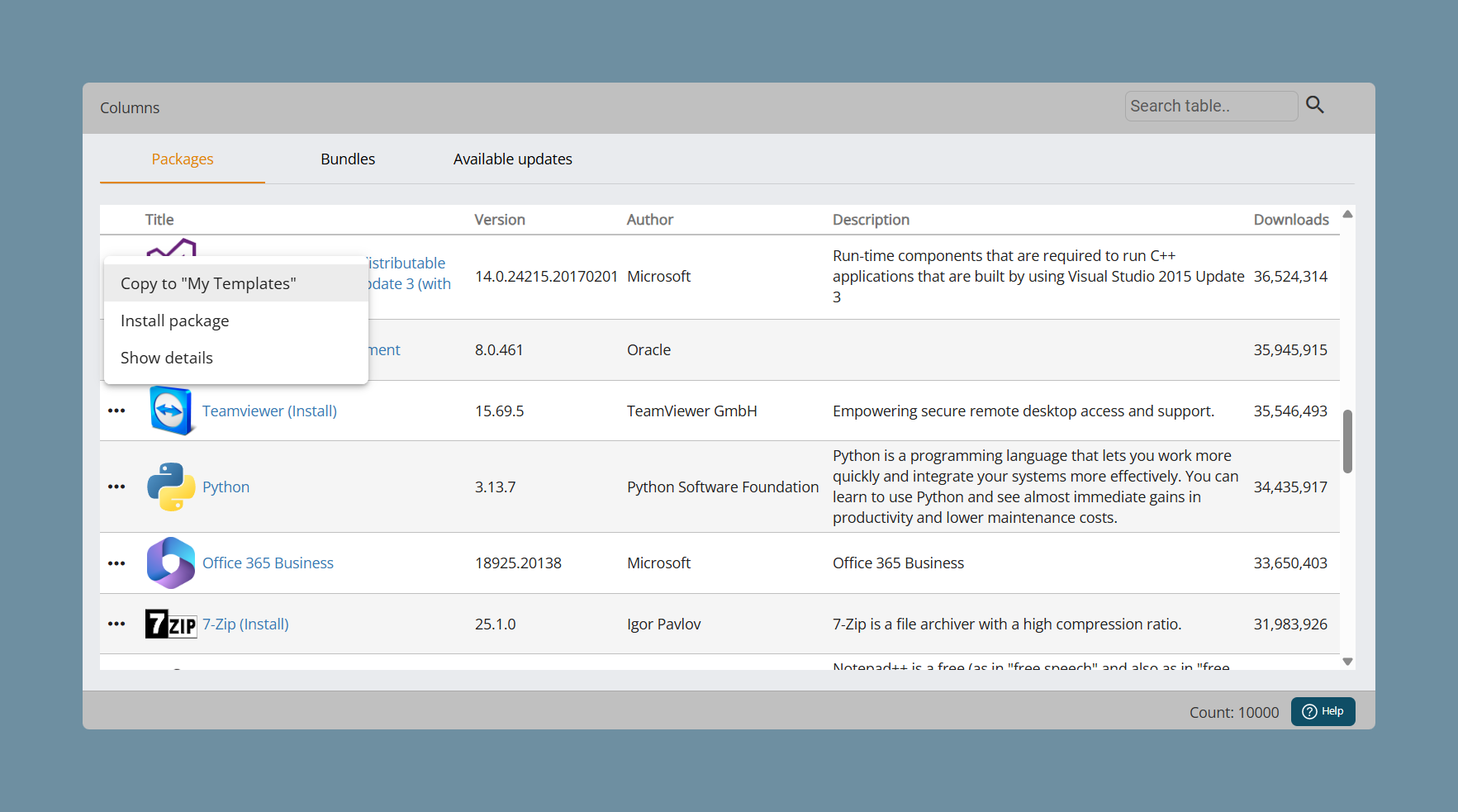Click the Teamviewer application icon
The image size is (1458, 812).
click(x=171, y=411)
